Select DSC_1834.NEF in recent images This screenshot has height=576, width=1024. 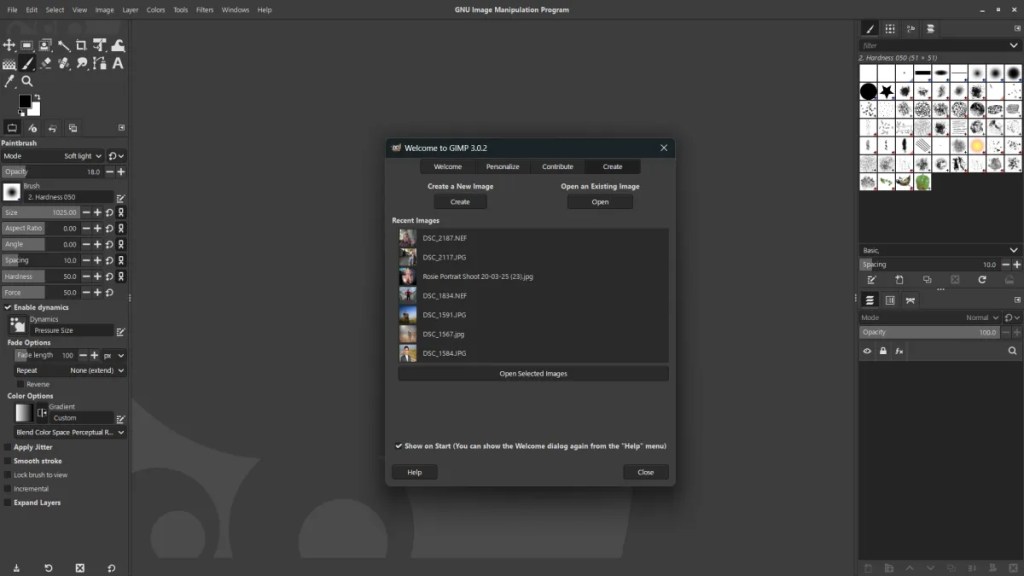(x=445, y=296)
